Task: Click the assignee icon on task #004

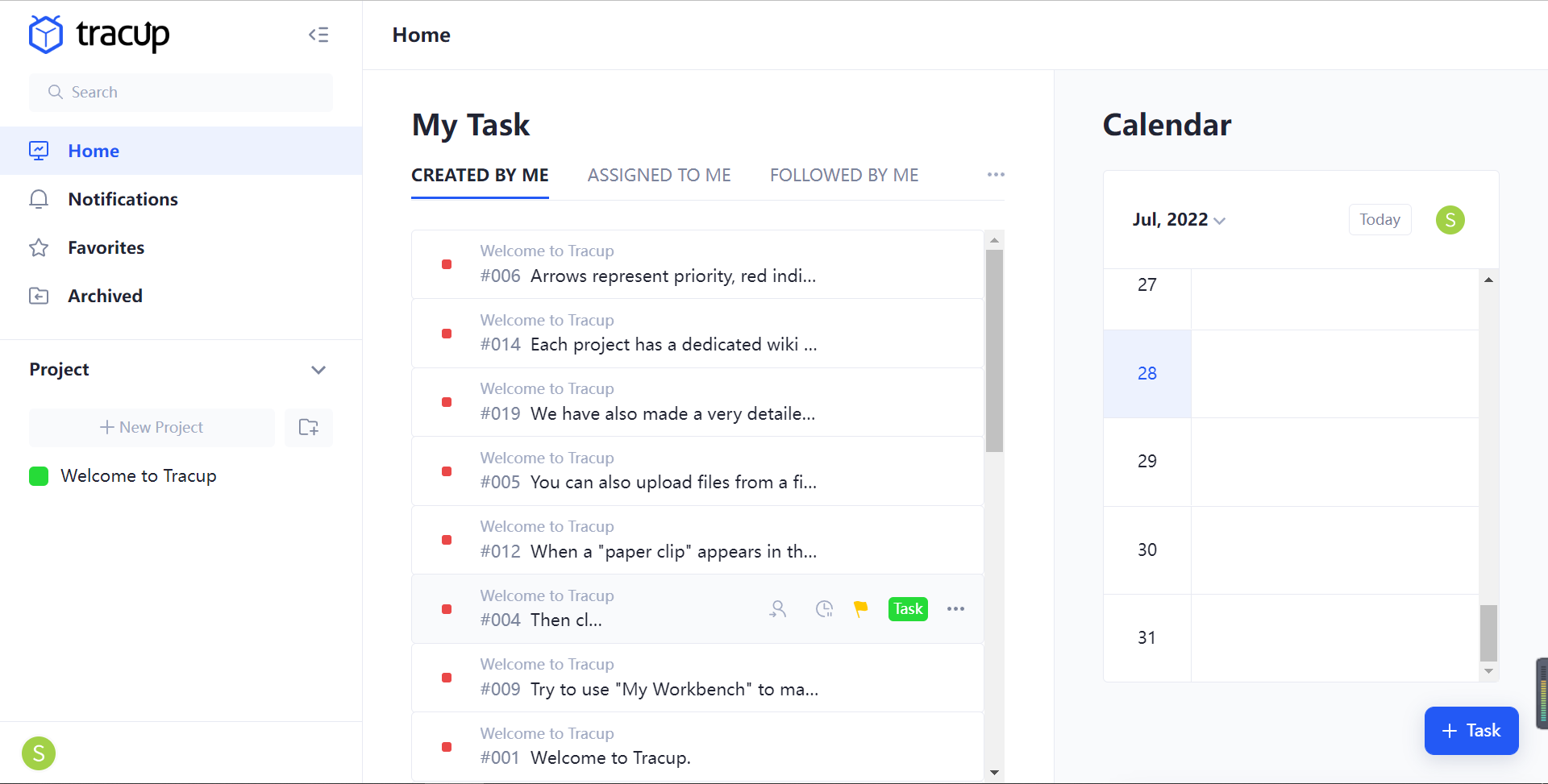Action: pyautogui.click(x=777, y=609)
